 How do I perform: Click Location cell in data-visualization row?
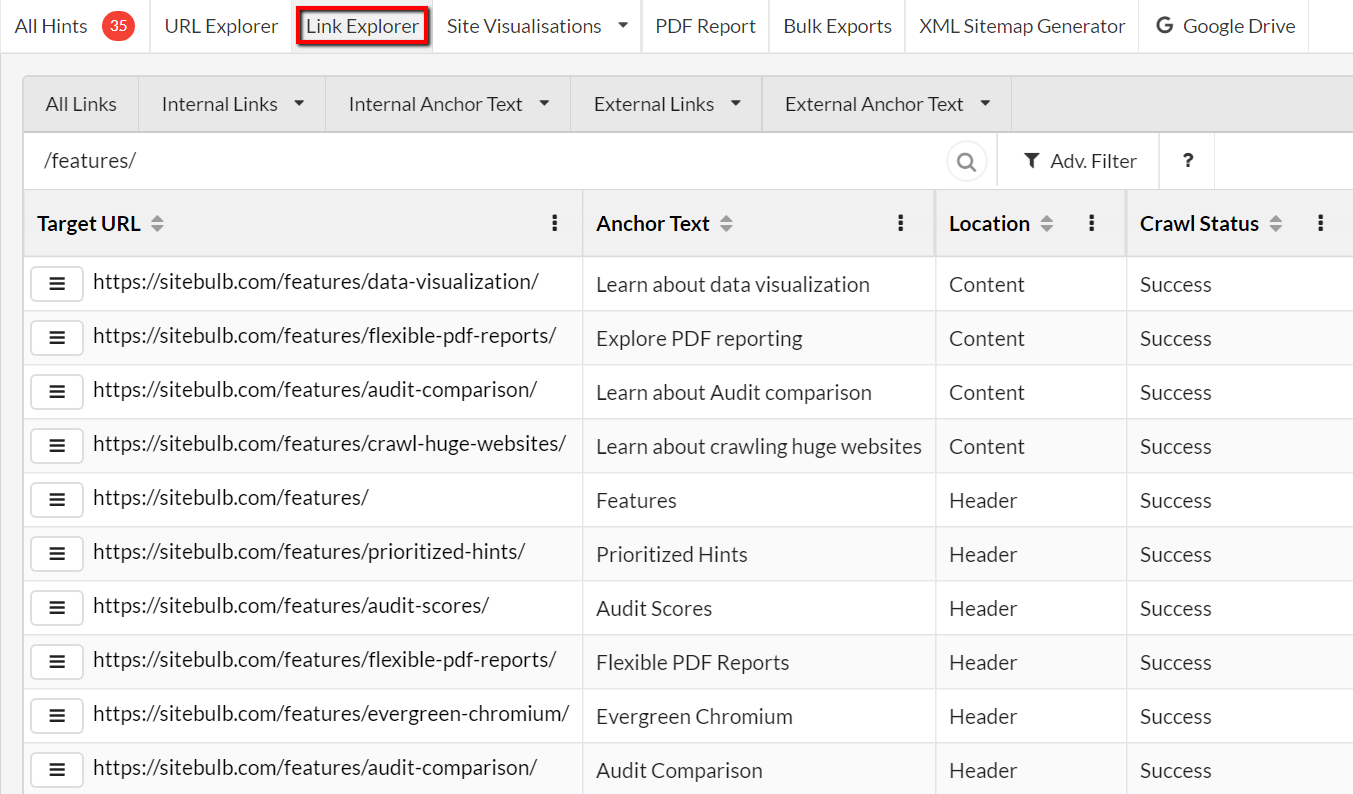[x=1031, y=284]
